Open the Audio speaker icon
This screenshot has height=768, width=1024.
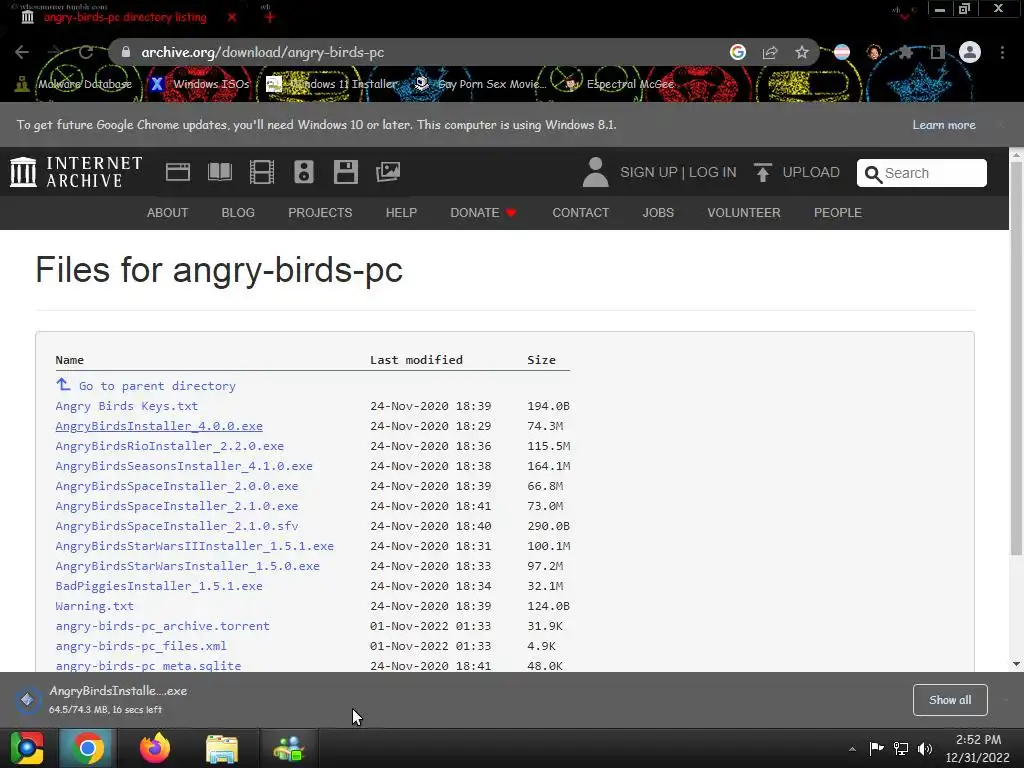tap(304, 172)
